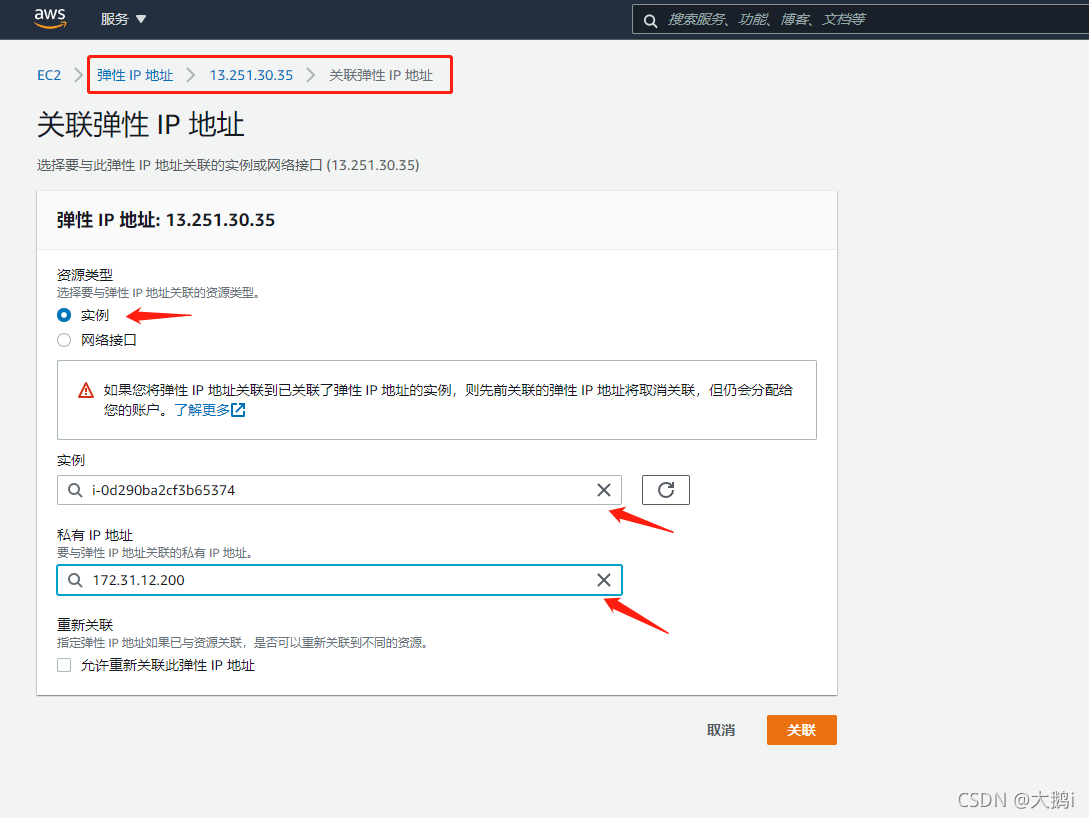This screenshot has height=818, width=1089.
Task: Select the 网络接口 radio button
Action: [x=64, y=340]
